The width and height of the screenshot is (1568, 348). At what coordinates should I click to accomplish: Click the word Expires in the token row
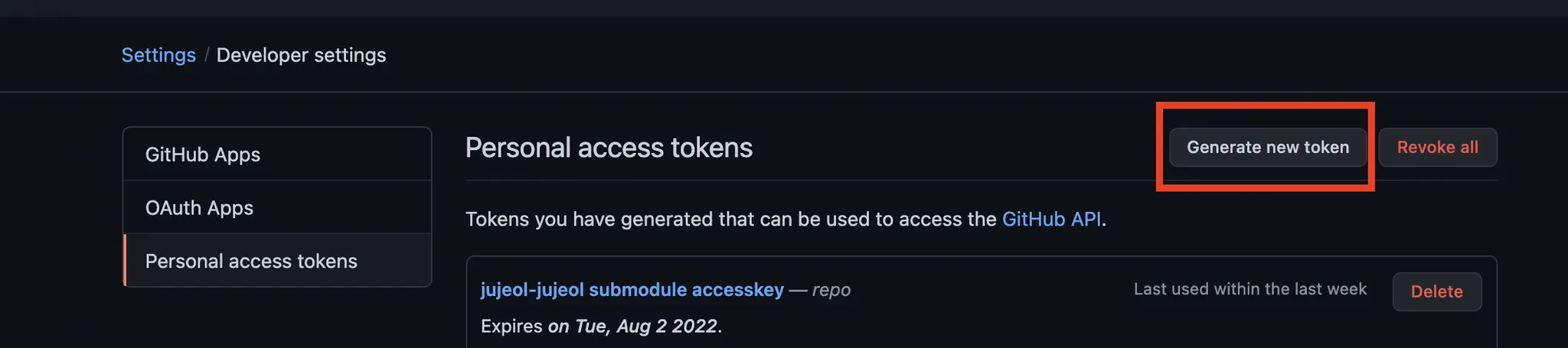click(x=511, y=327)
